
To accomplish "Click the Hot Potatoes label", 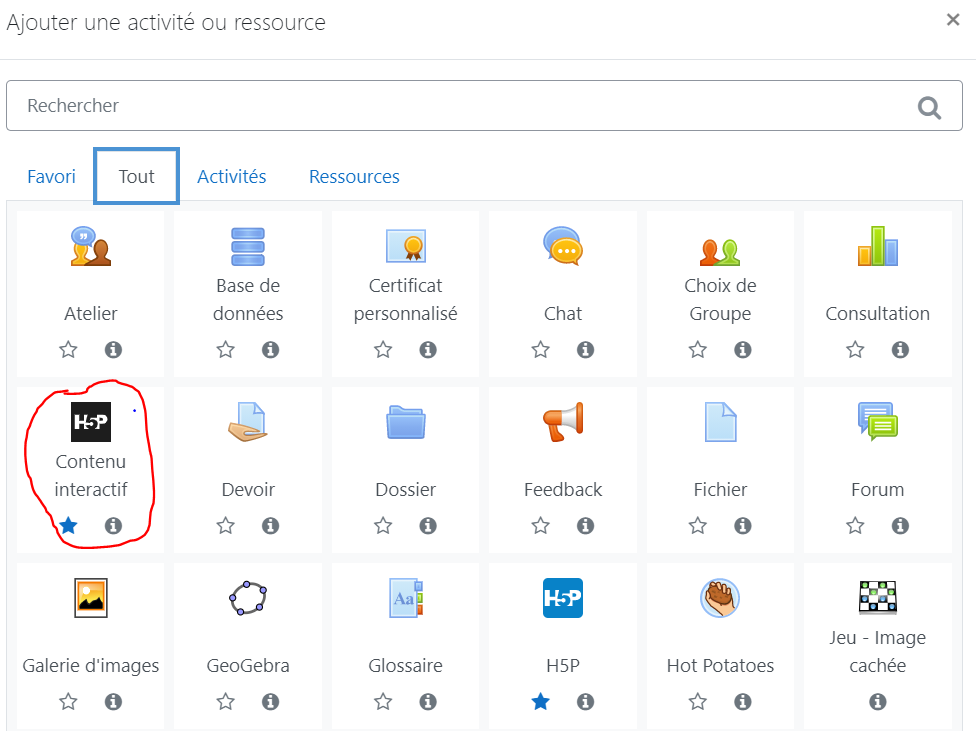I will point(720,666).
